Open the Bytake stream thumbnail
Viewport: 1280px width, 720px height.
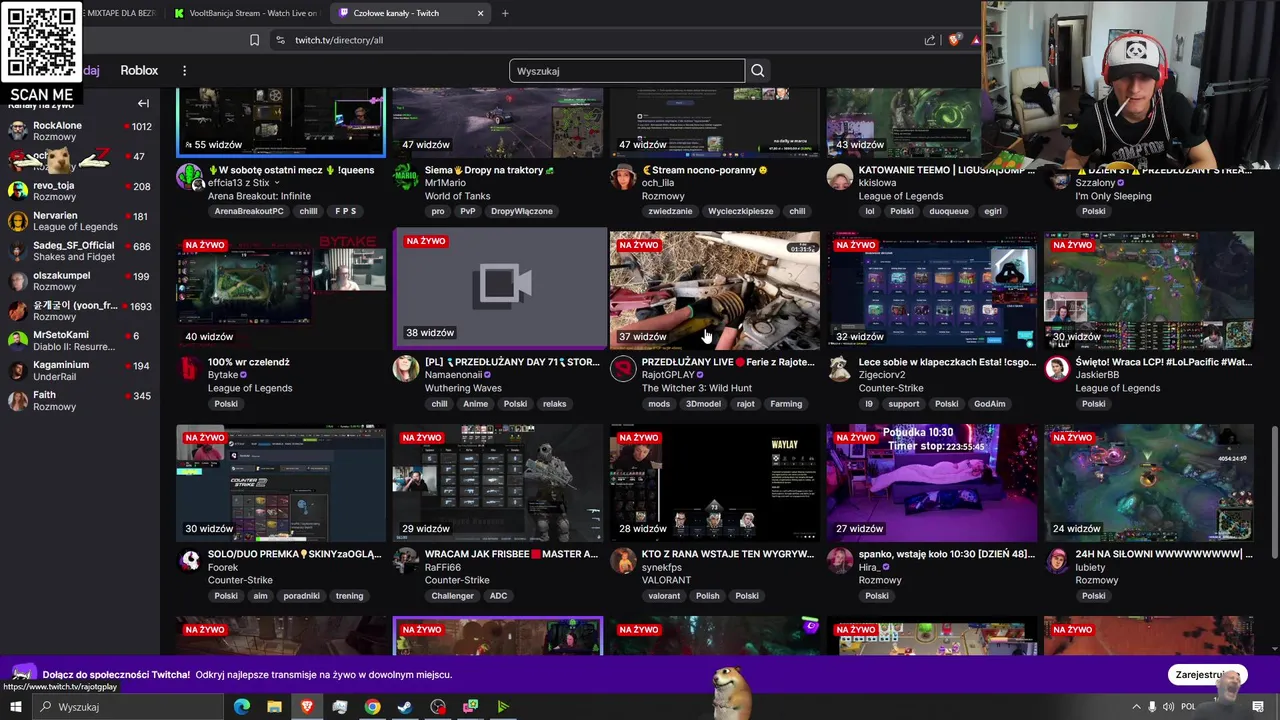(x=281, y=291)
